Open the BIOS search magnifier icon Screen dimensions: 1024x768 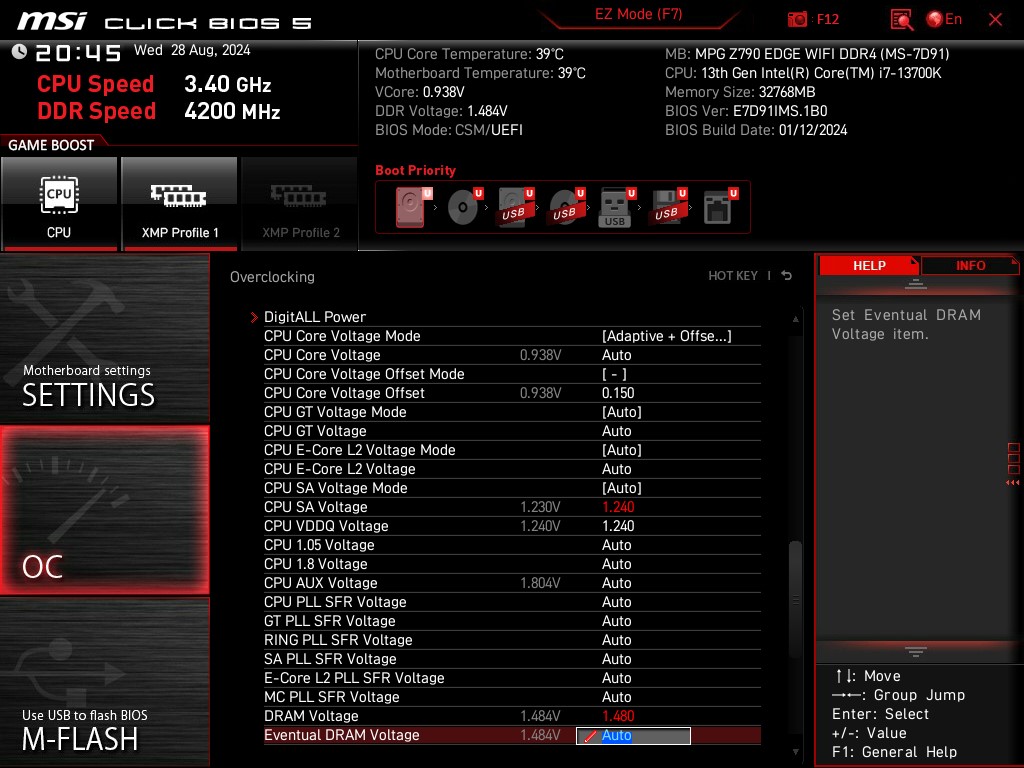coord(901,20)
